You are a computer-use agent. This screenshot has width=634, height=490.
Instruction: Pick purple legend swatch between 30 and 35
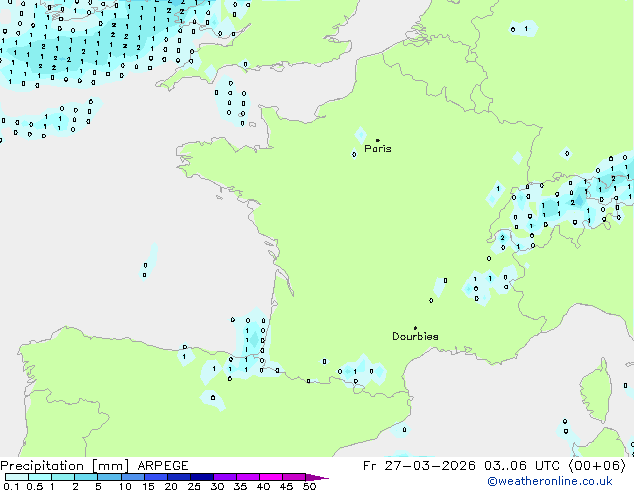pos(225,477)
